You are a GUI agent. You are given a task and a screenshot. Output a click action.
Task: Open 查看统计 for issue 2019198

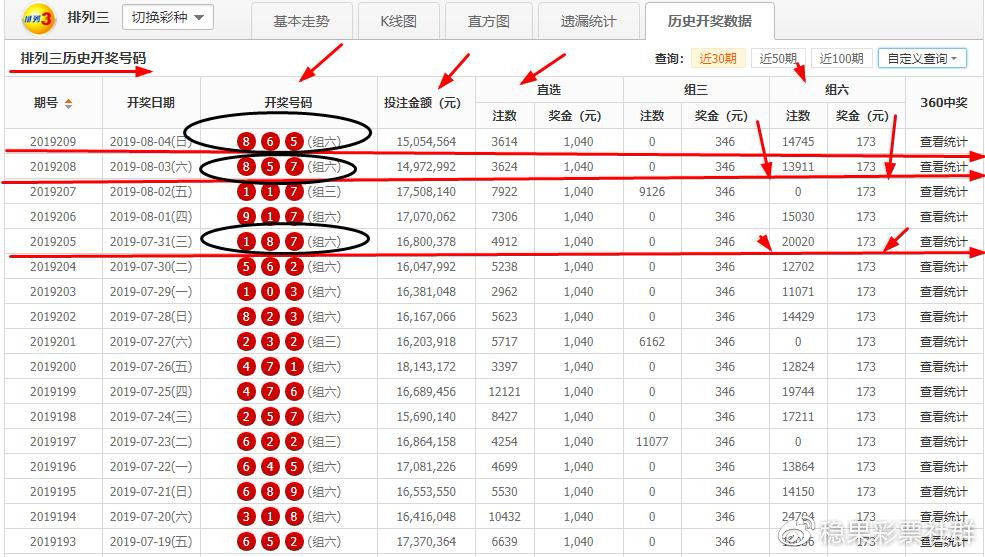pos(944,416)
